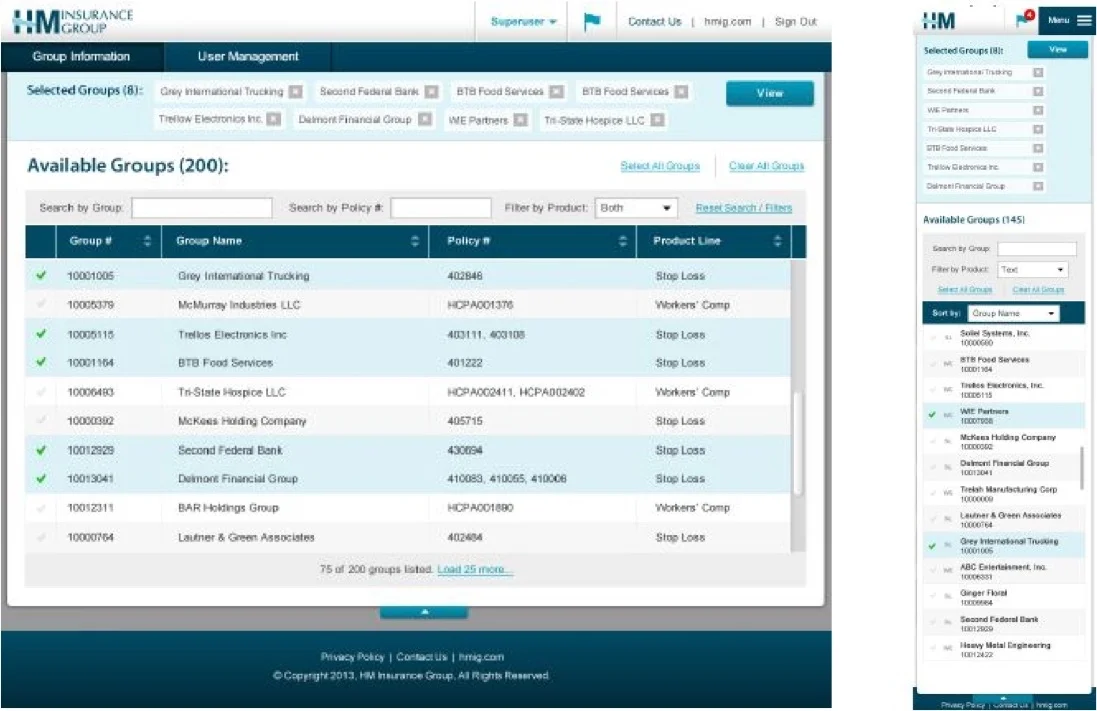Uncheck Trellos Electronics Inc row in desktop table

41,334
